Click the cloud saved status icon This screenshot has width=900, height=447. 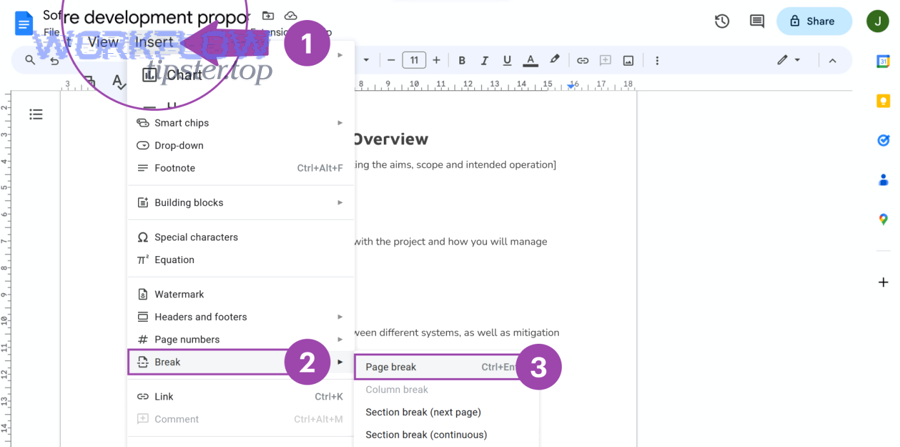(291, 15)
